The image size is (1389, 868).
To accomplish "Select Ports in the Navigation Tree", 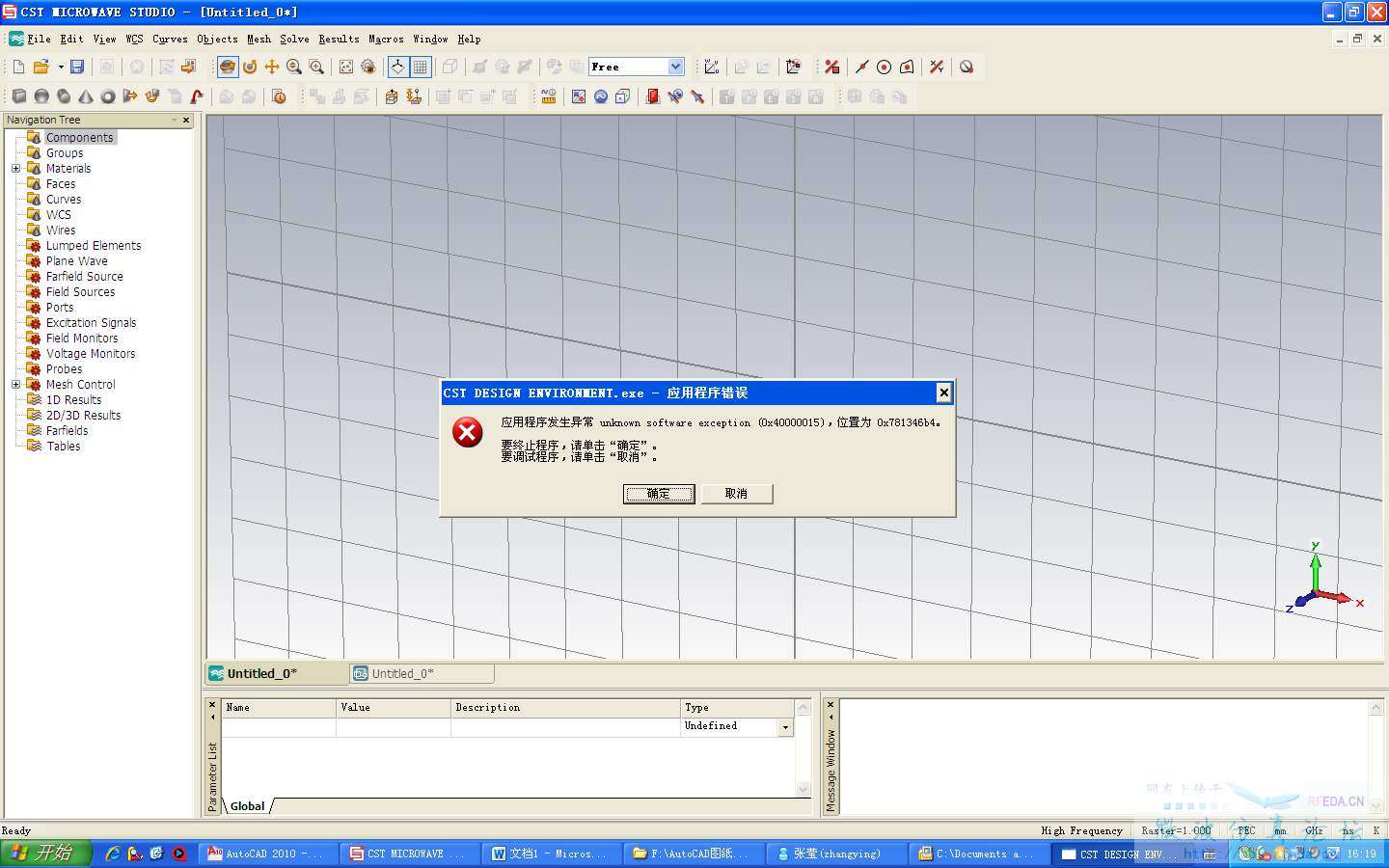I will [60, 308].
